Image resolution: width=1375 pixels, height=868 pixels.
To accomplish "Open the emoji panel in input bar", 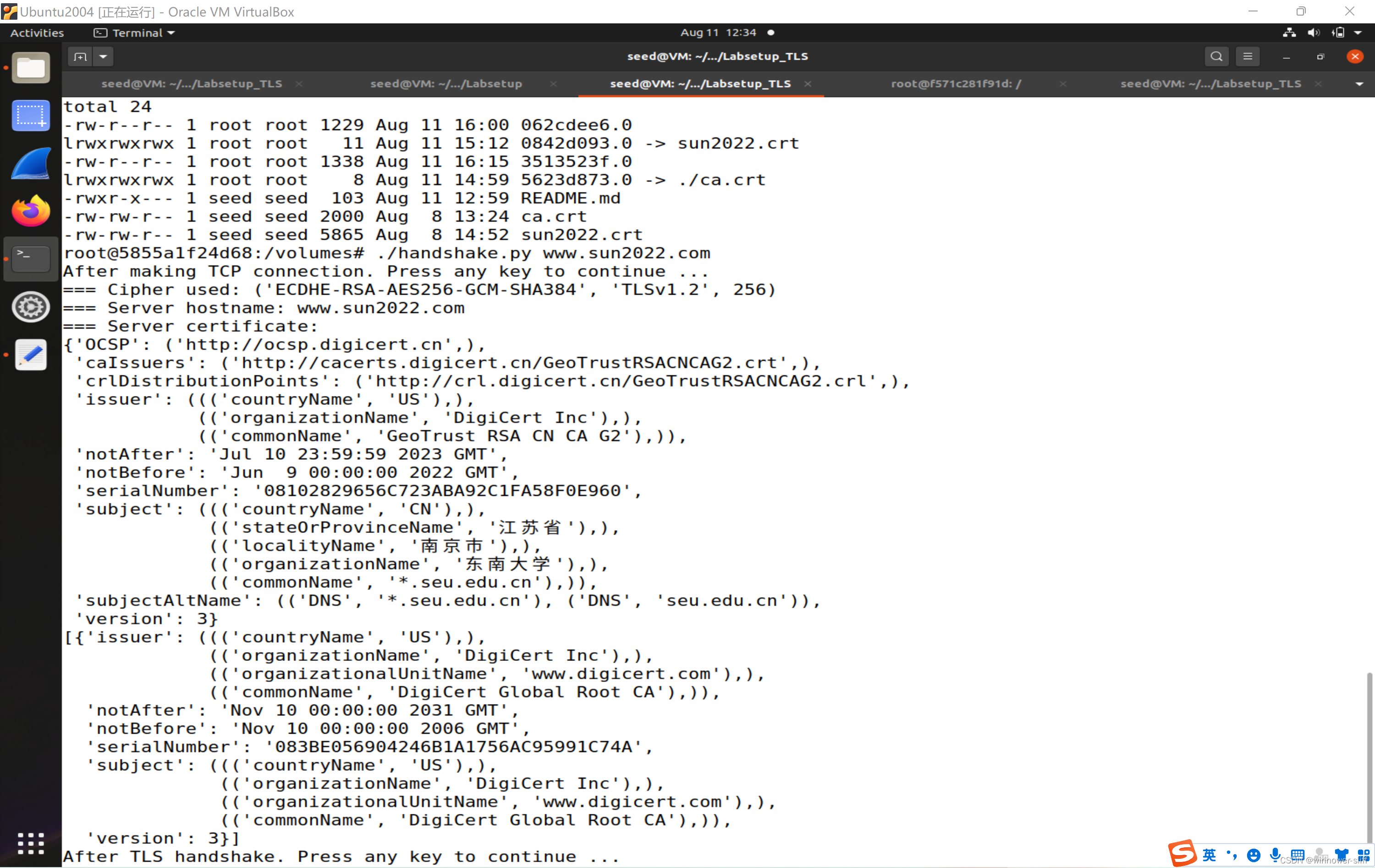I will [1254, 855].
